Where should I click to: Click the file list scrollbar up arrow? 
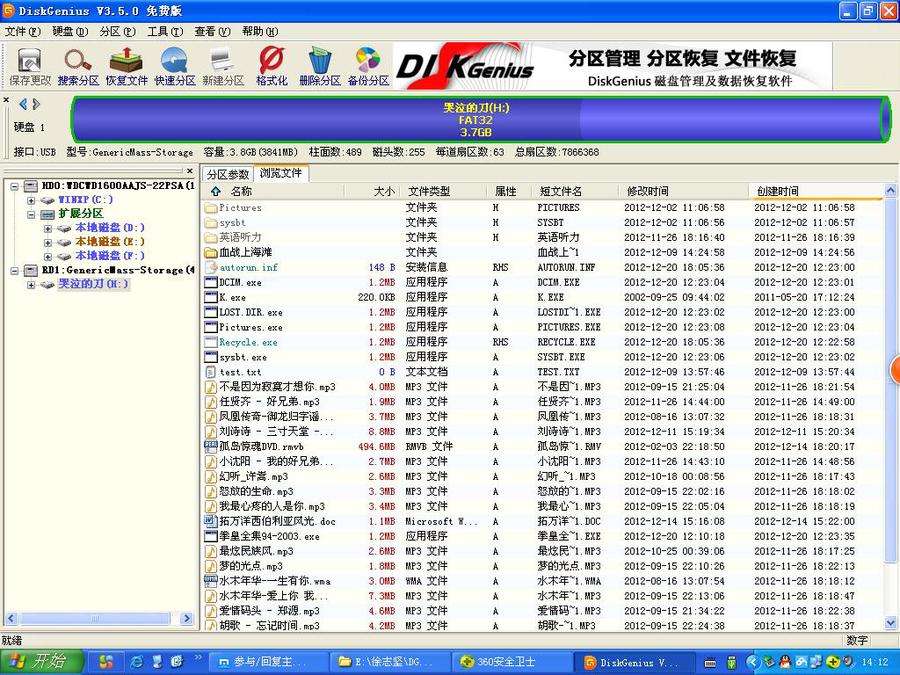pyautogui.click(x=890, y=190)
